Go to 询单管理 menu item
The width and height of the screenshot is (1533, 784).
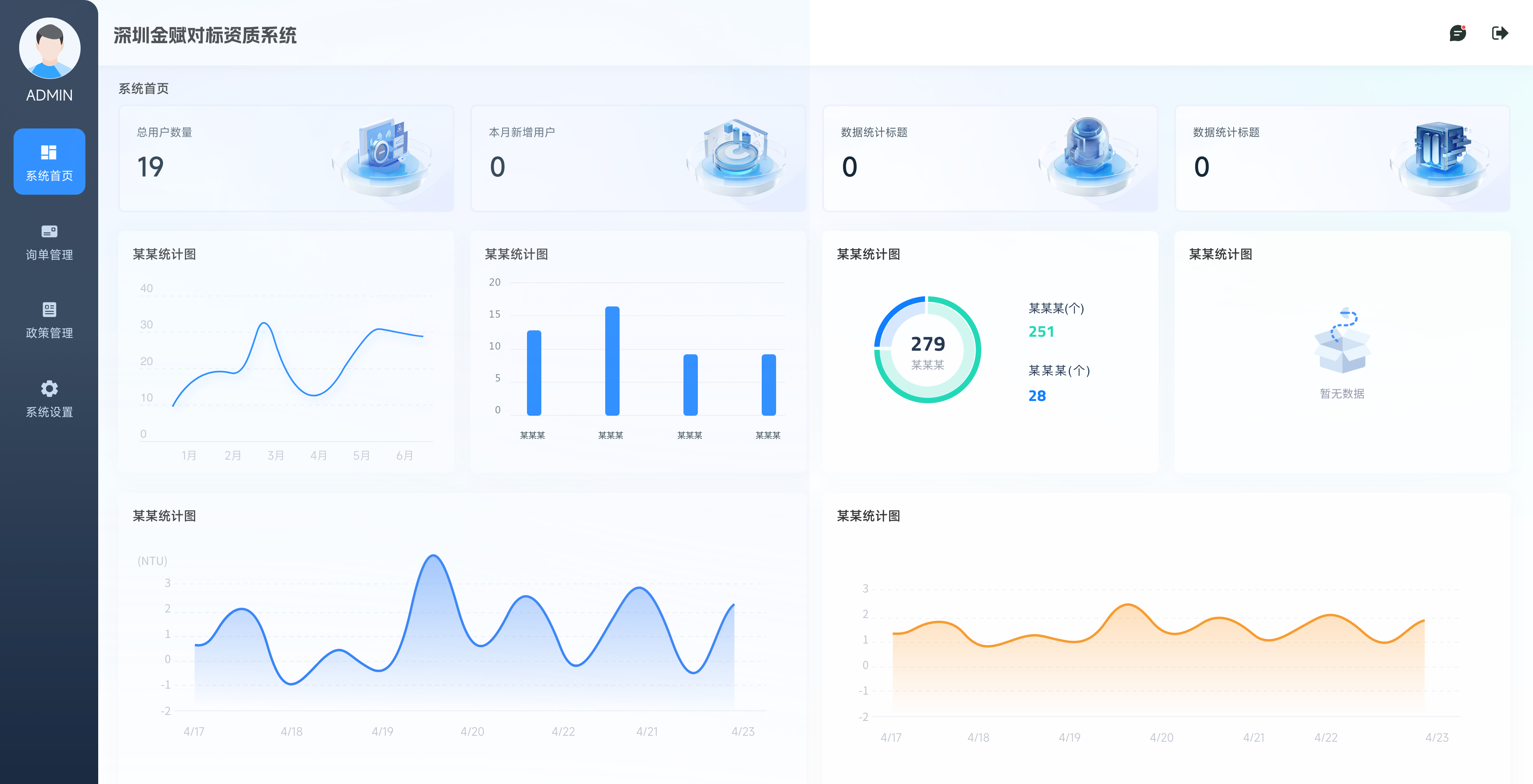click(x=50, y=242)
